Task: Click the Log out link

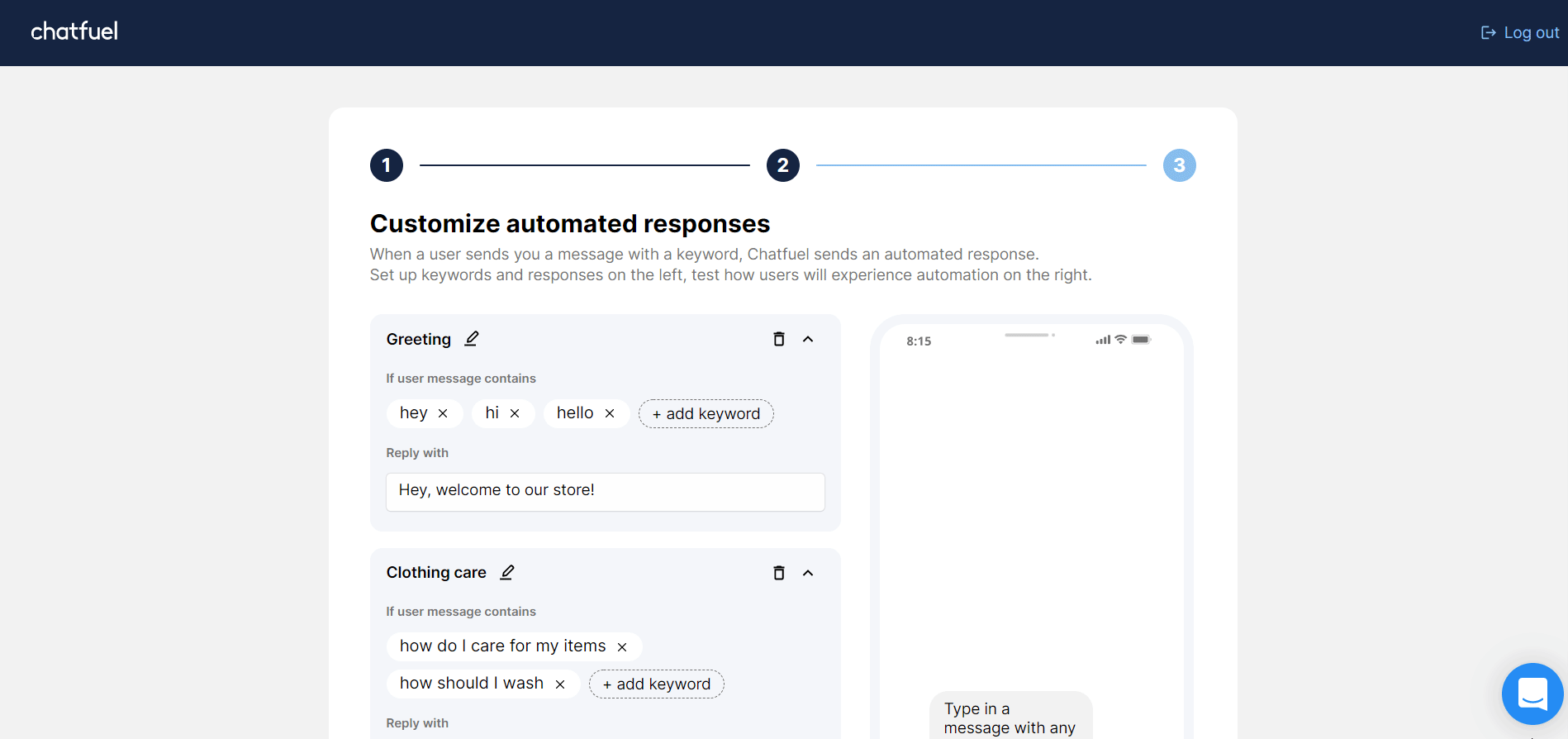Action: (x=1520, y=33)
